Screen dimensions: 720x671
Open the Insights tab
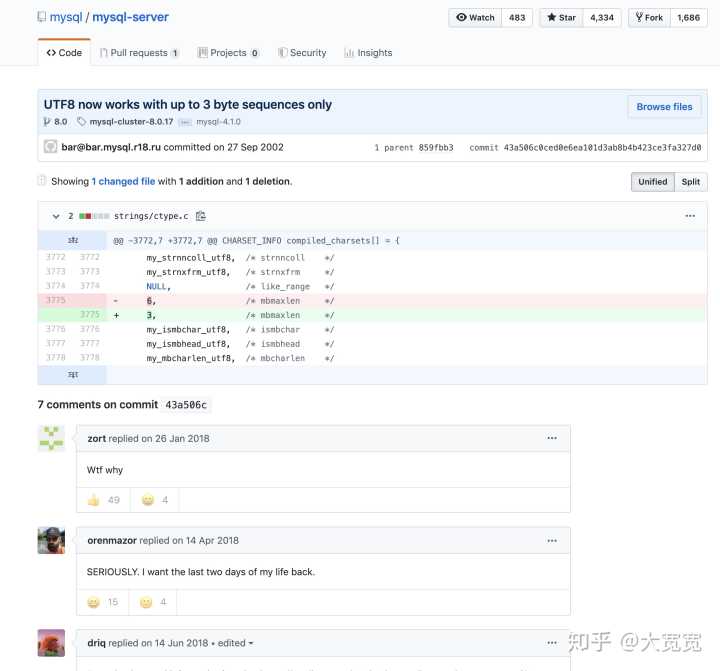point(368,53)
